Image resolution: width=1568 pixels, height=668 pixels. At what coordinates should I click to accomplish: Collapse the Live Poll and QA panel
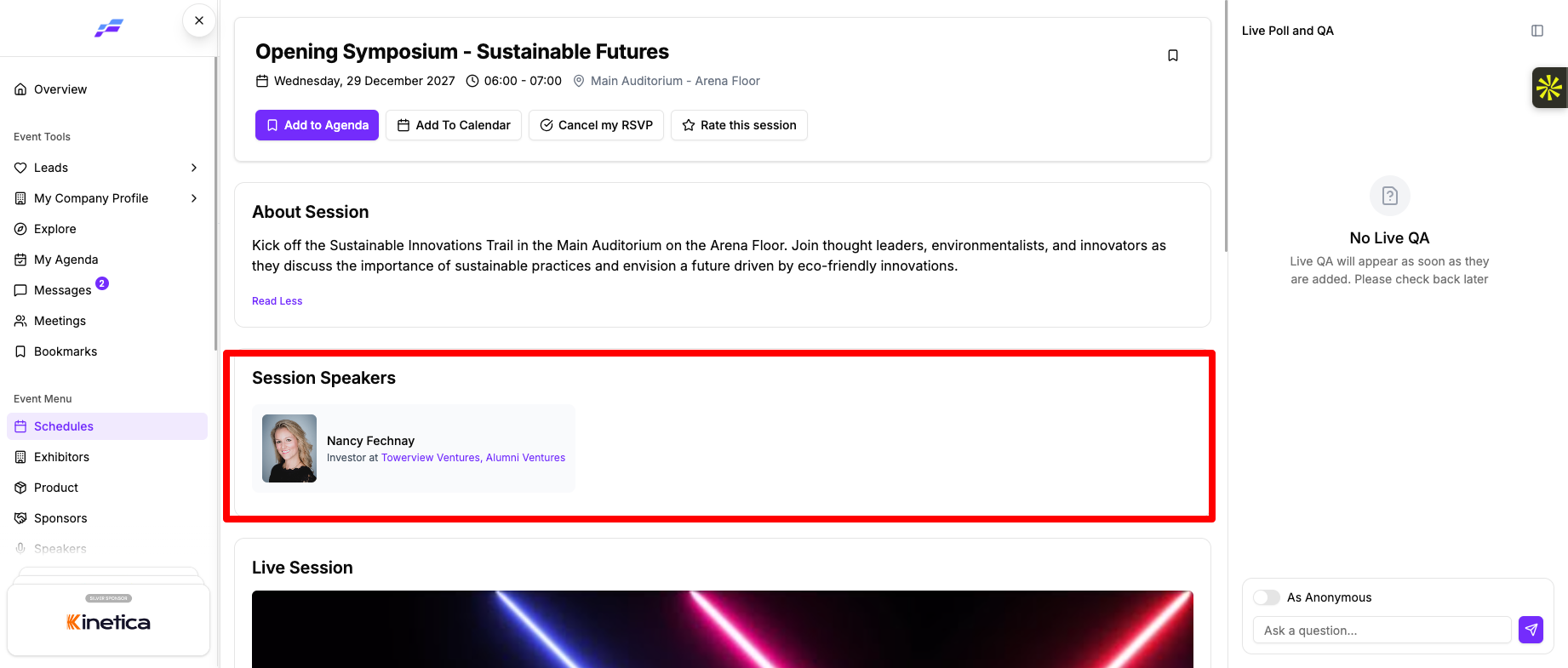(x=1537, y=31)
